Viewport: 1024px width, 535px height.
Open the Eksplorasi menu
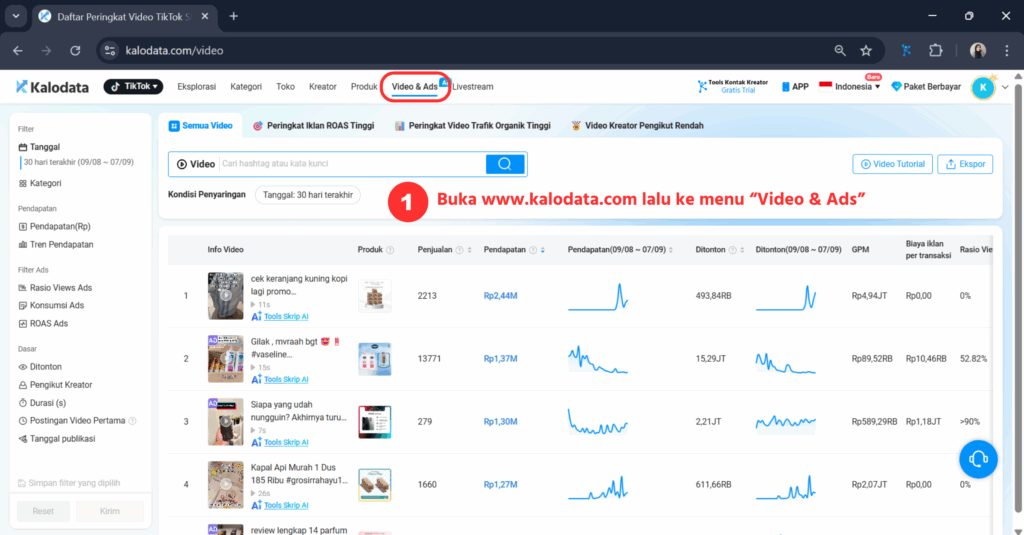[x=197, y=87]
